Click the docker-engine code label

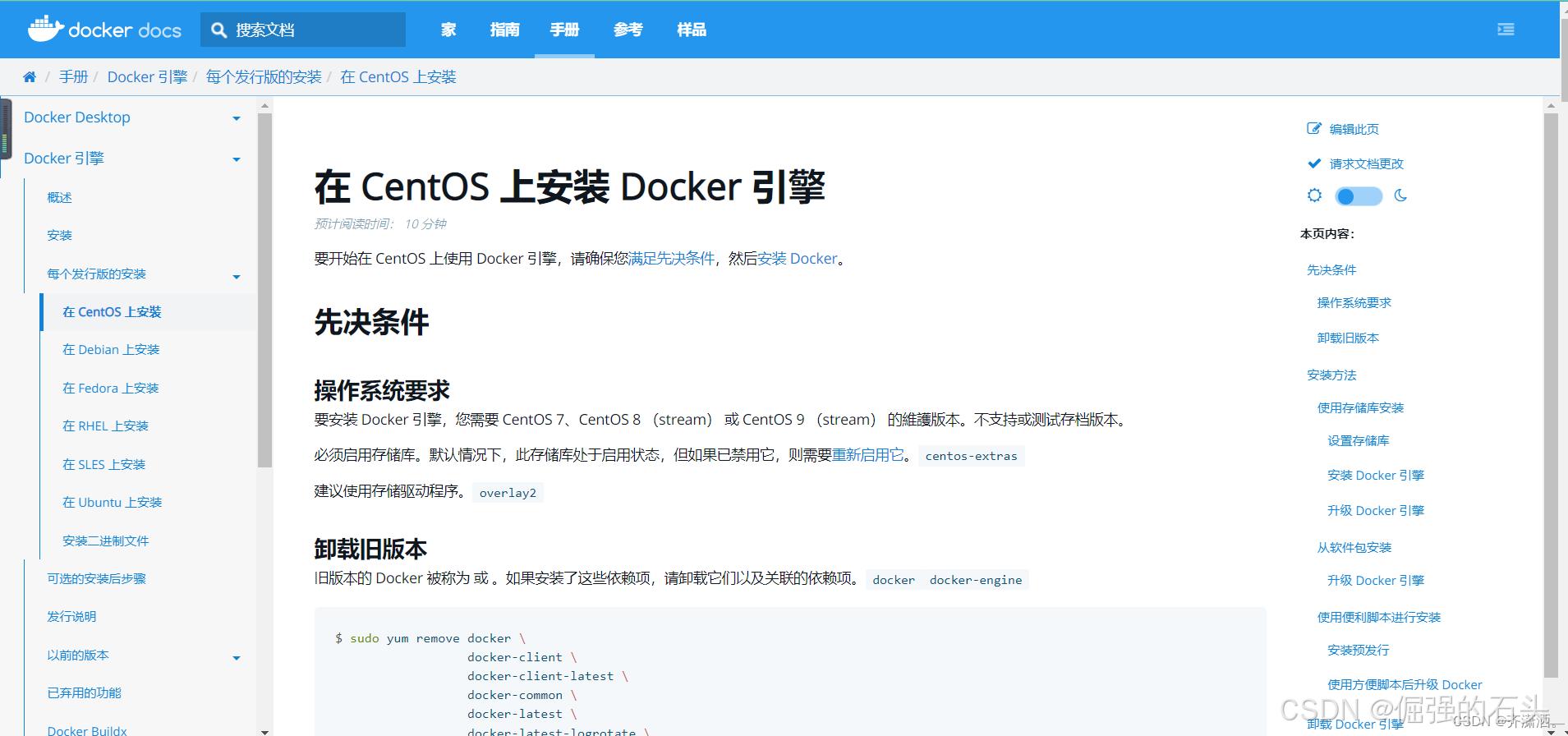point(976,580)
